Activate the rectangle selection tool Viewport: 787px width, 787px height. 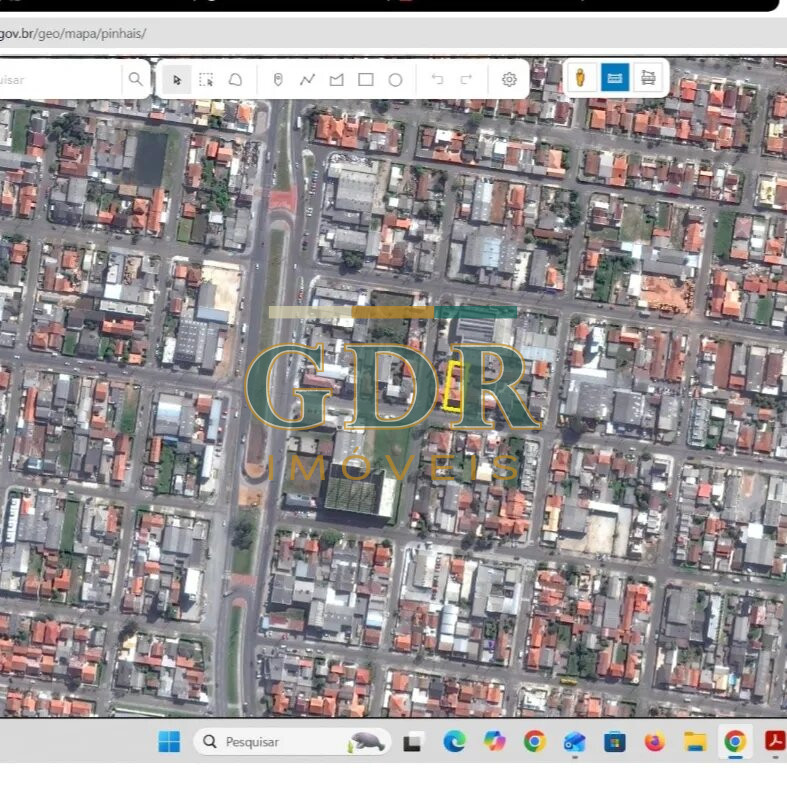pyautogui.click(x=206, y=80)
